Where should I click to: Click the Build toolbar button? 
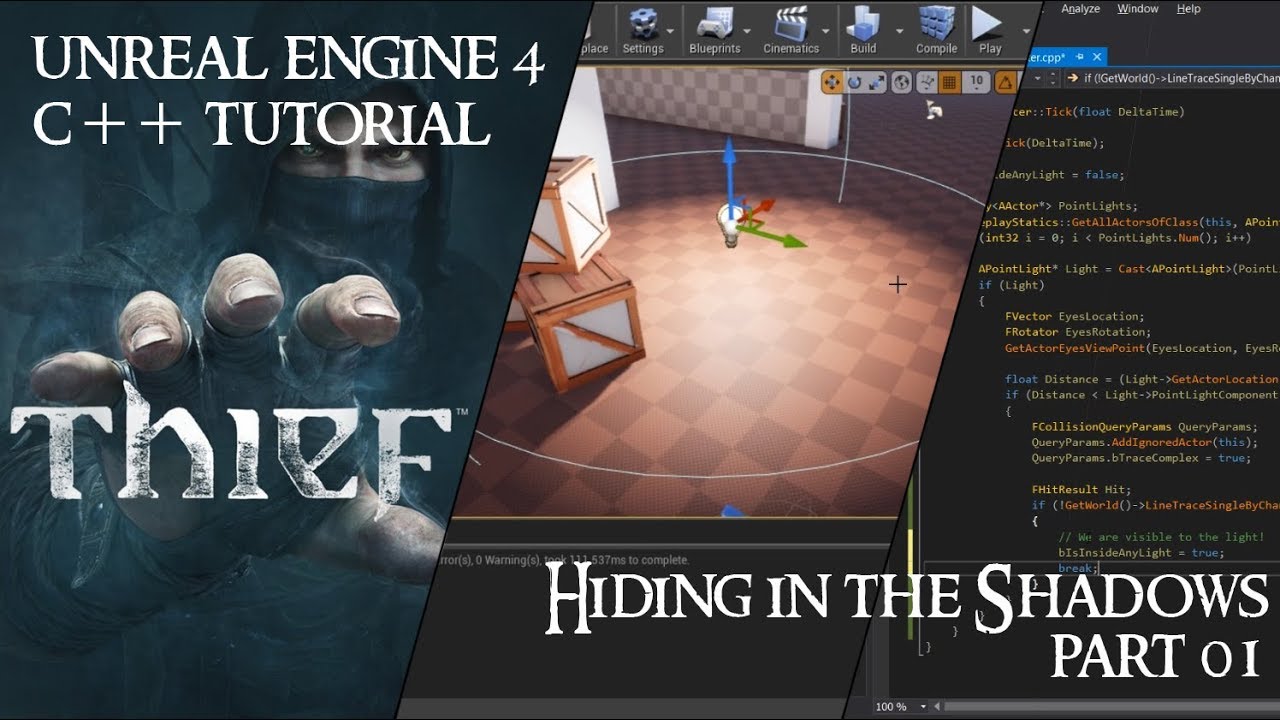coord(863,30)
